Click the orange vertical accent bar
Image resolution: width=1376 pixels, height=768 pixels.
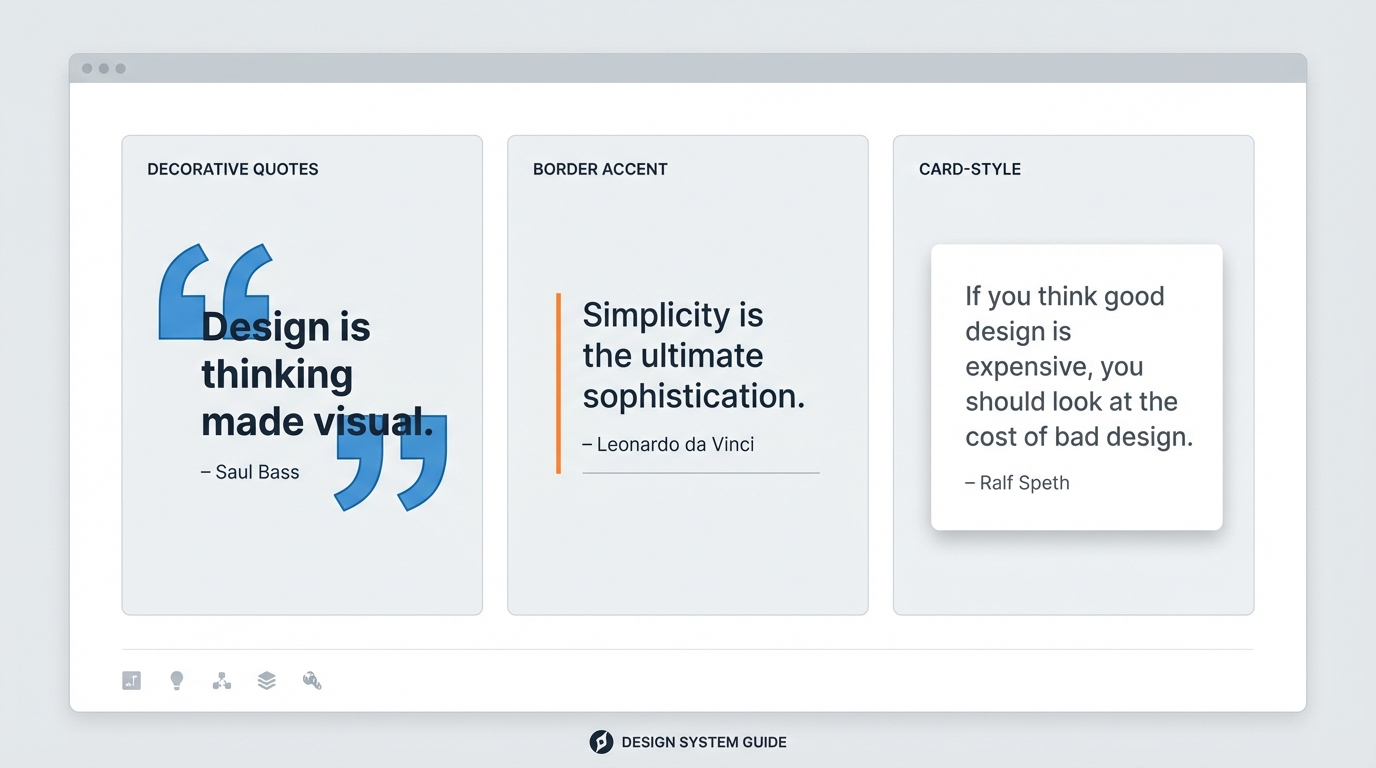tap(559, 380)
